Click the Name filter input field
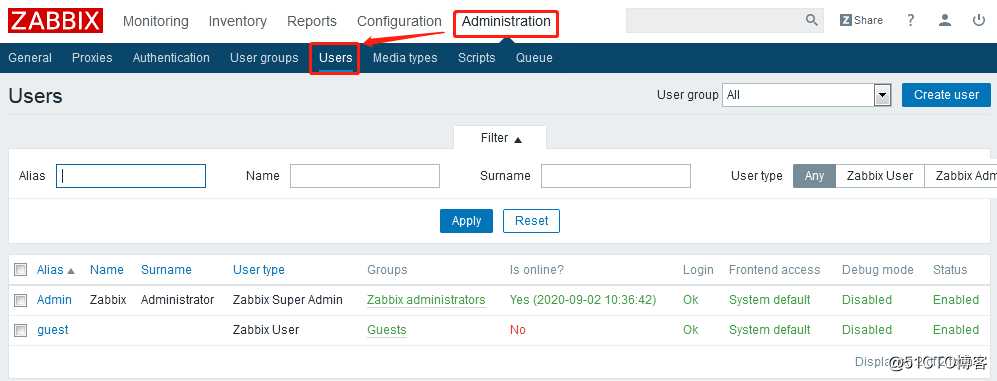 [365, 176]
